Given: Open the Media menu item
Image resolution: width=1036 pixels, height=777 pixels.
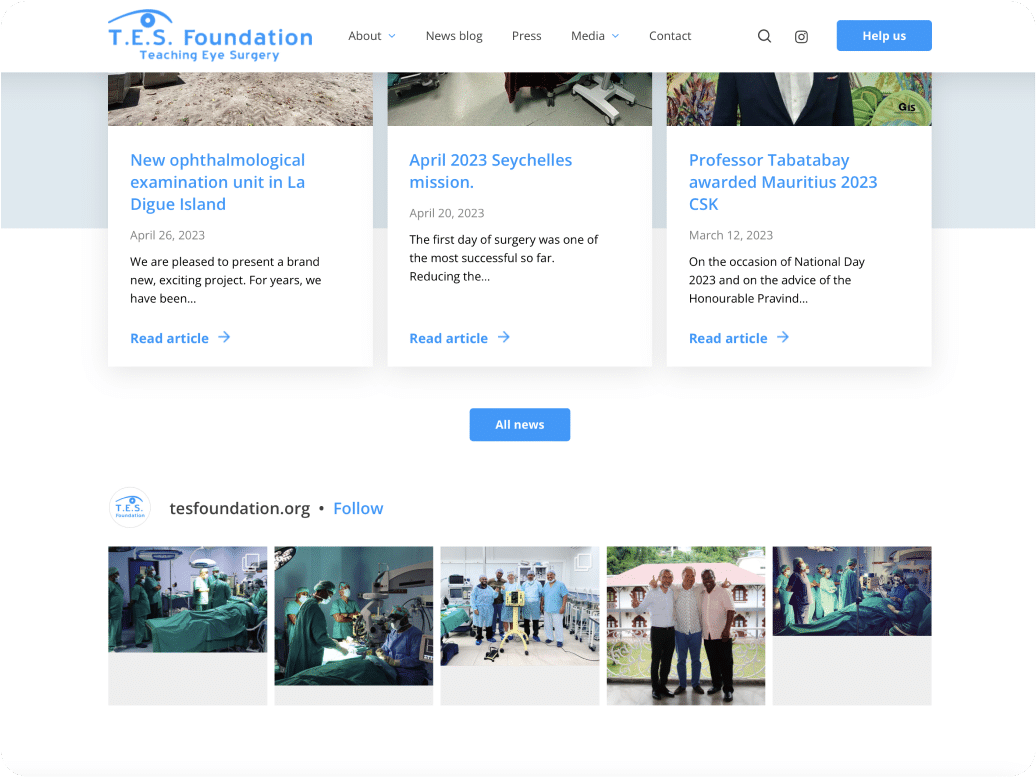Looking at the screenshot, I should pyautogui.click(x=588, y=36).
